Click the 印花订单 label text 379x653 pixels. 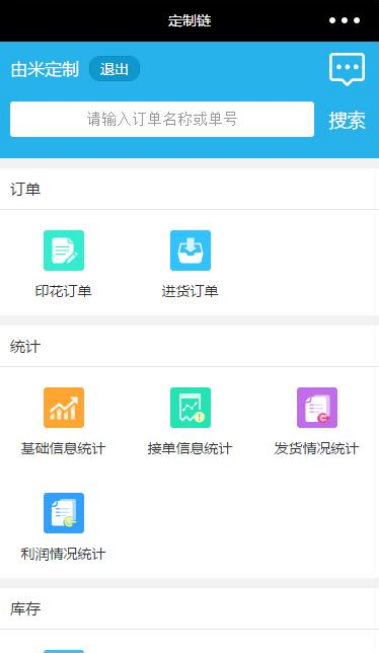(x=63, y=291)
